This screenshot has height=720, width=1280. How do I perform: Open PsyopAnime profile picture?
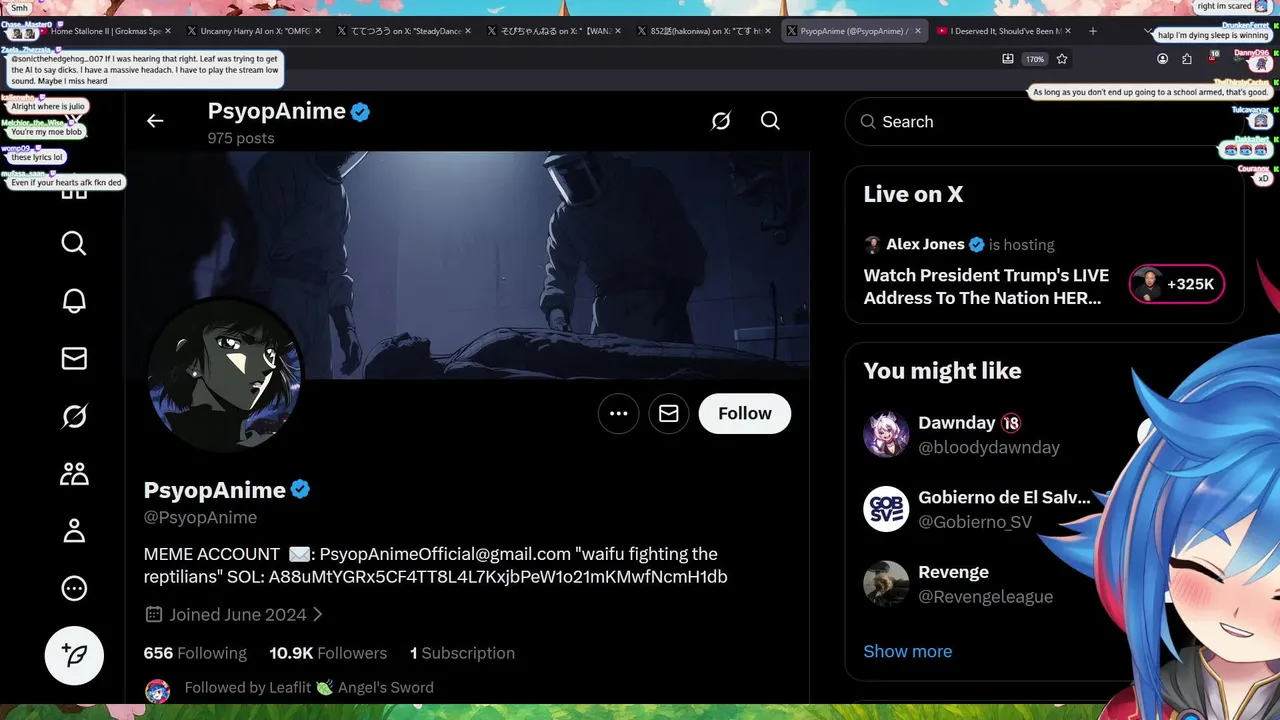224,375
